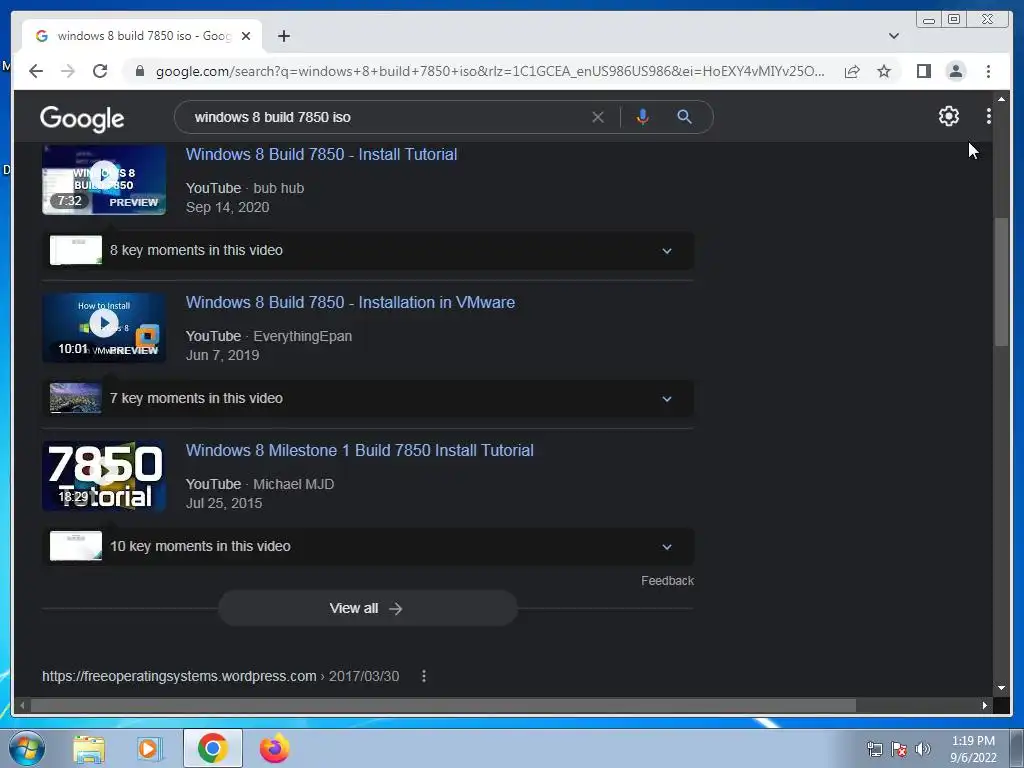
Task: Click the vertical scrollbar thumb
Action: (1001, 282)
